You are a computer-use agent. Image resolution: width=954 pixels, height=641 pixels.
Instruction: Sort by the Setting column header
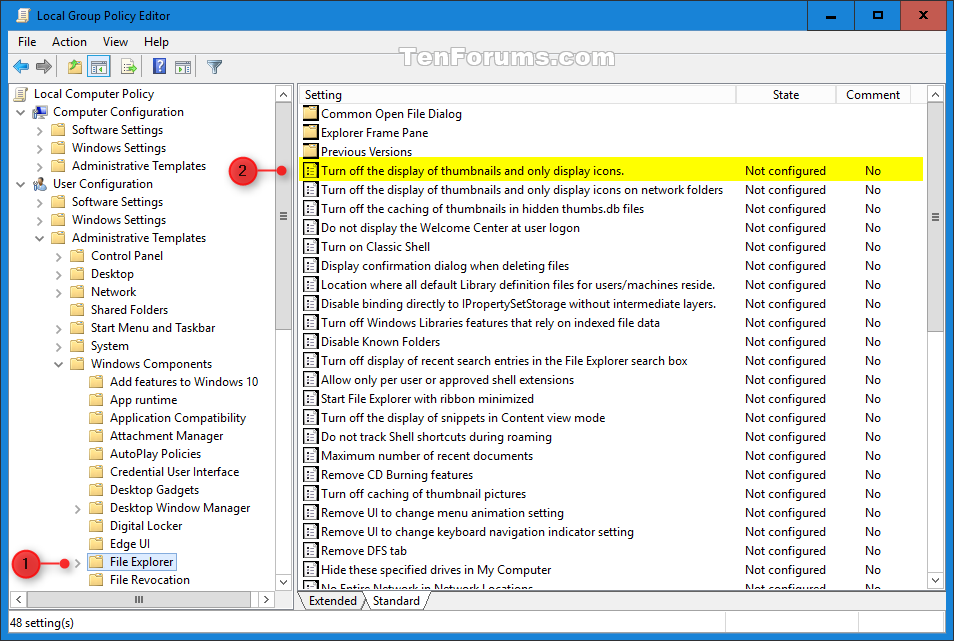[517, 94]
